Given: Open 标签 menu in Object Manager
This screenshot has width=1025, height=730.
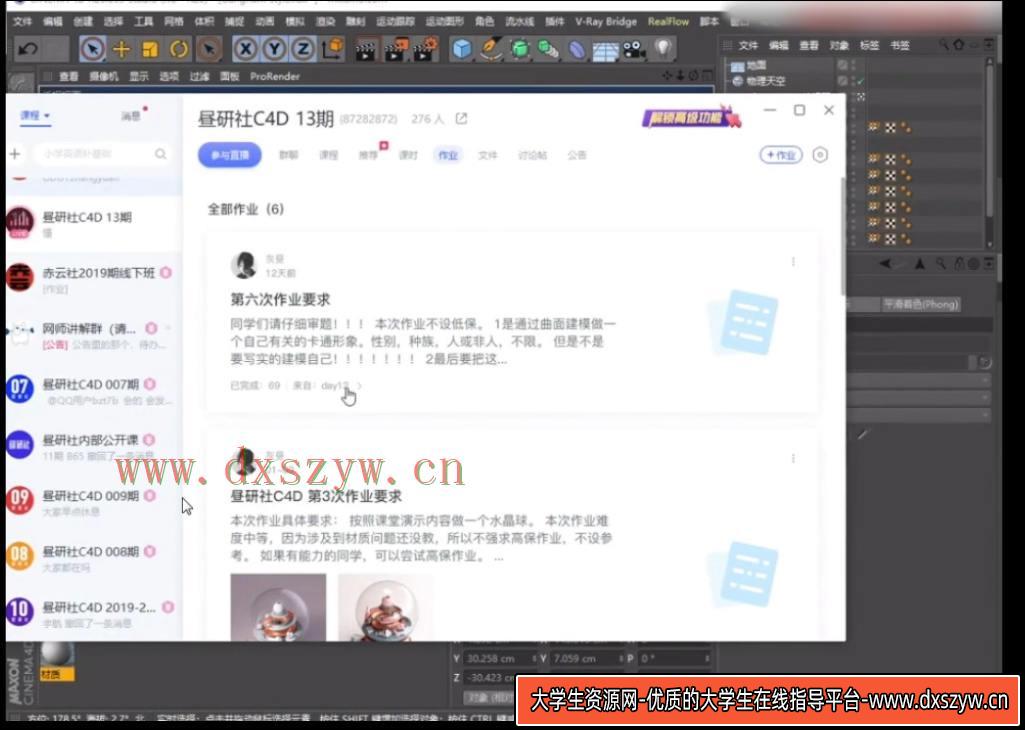Looking at the screenshot, I should 869,46.
